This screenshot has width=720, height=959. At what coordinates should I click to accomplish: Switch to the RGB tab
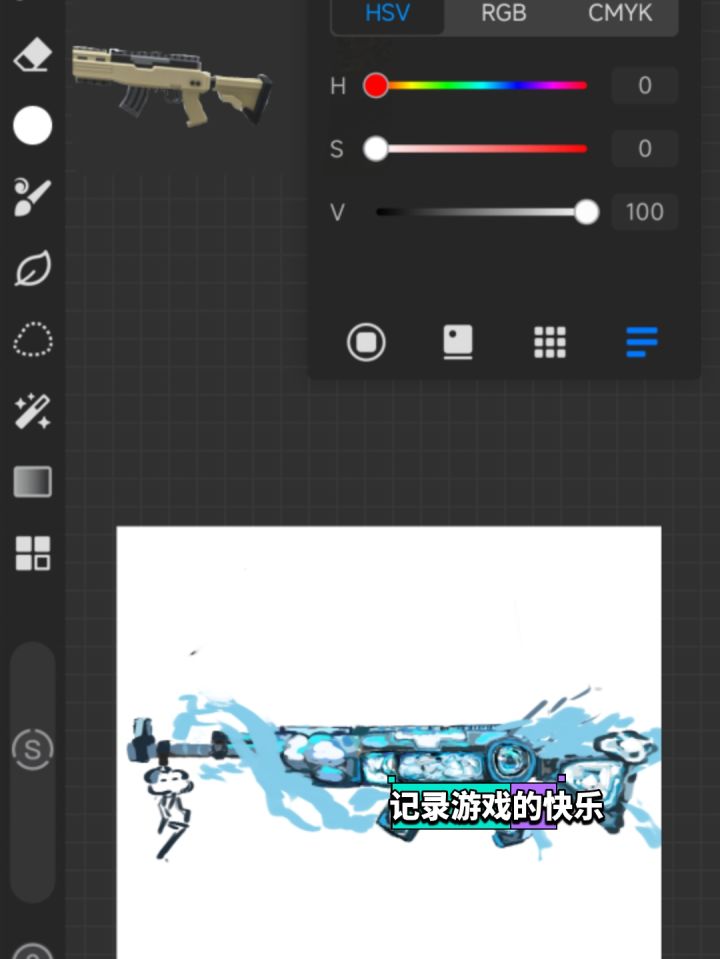coord(503,13)
